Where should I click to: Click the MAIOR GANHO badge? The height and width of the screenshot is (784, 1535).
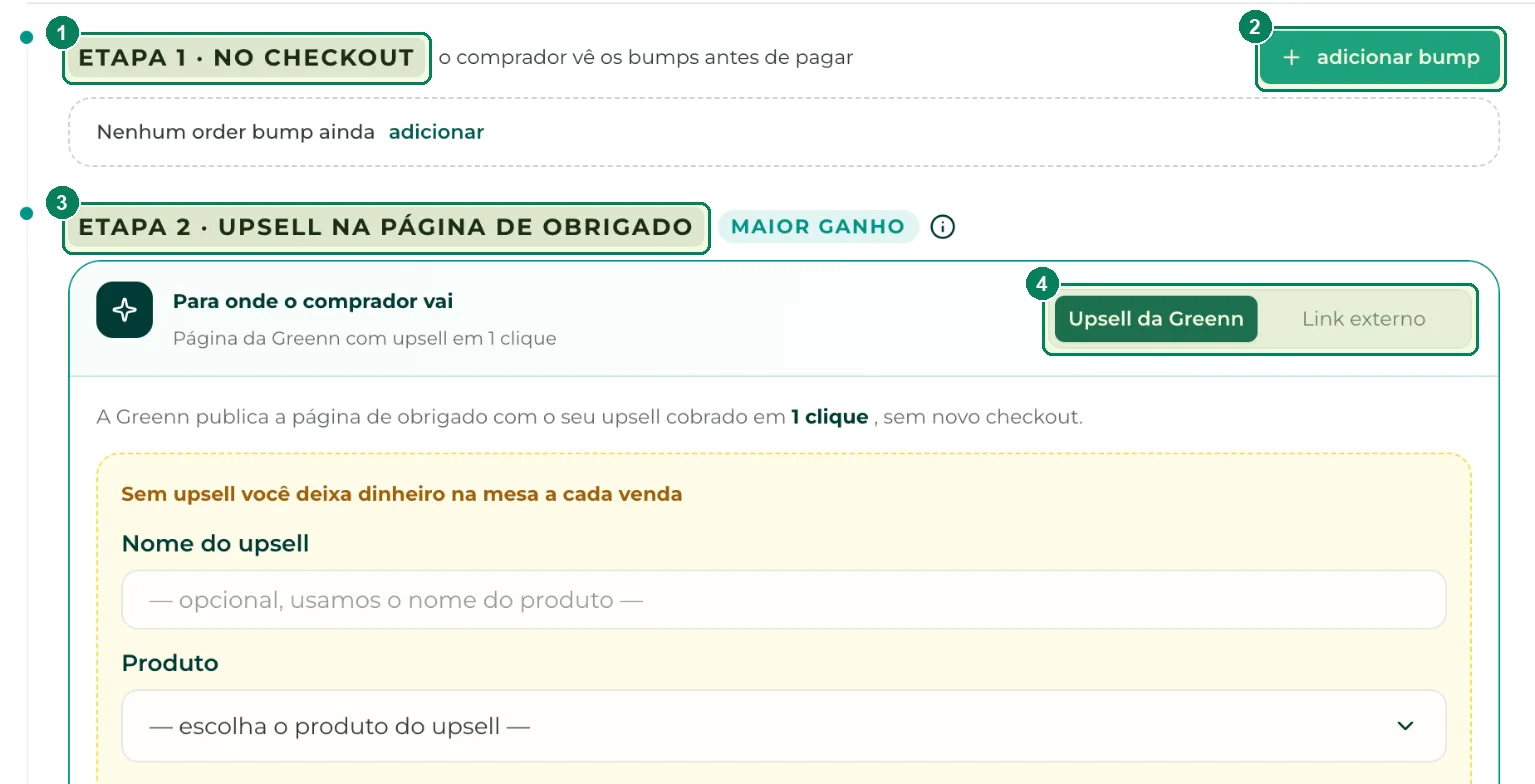pyautogui.click(x=818, y=227)
